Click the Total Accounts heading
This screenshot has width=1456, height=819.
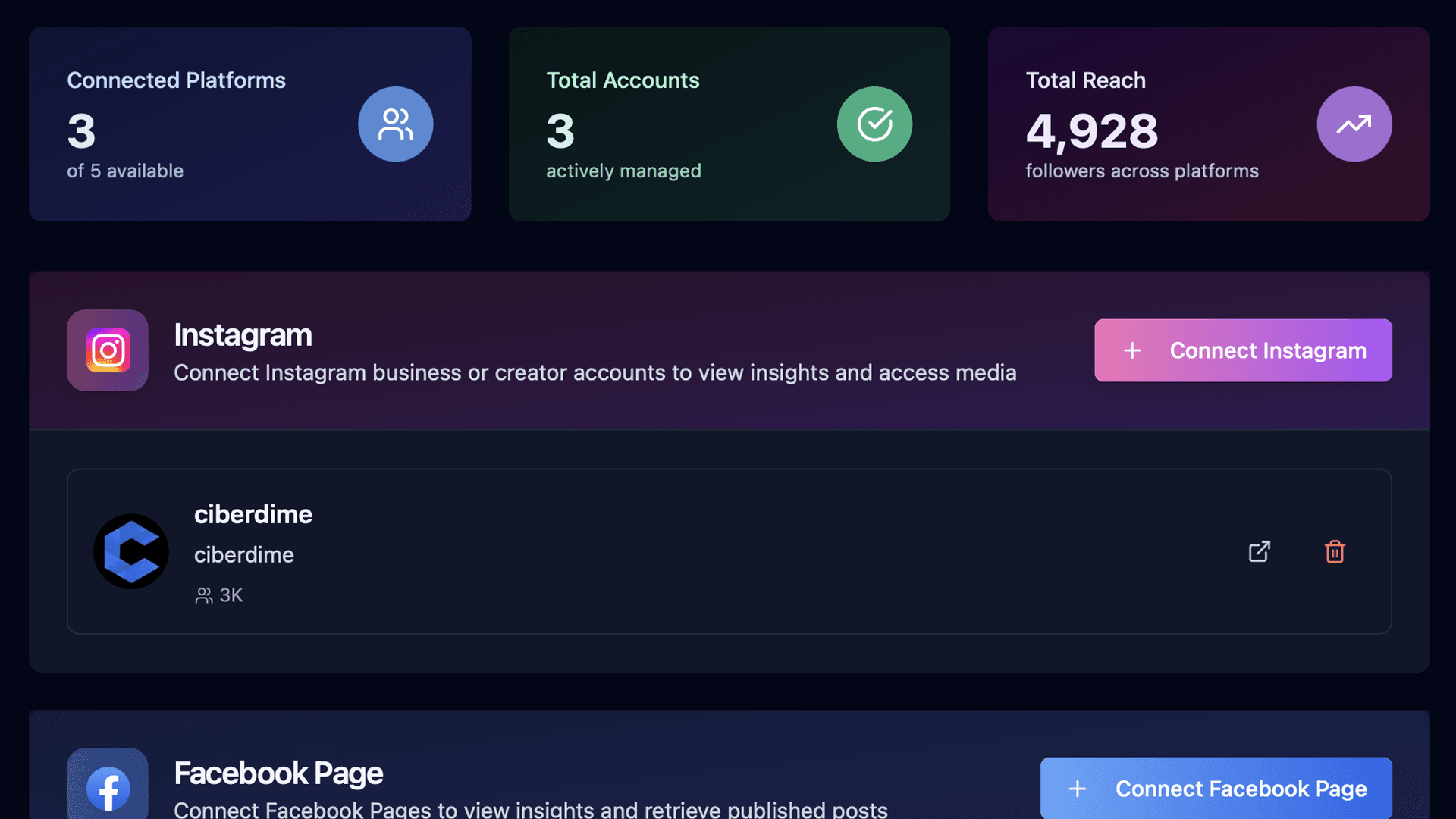point(623,80)
